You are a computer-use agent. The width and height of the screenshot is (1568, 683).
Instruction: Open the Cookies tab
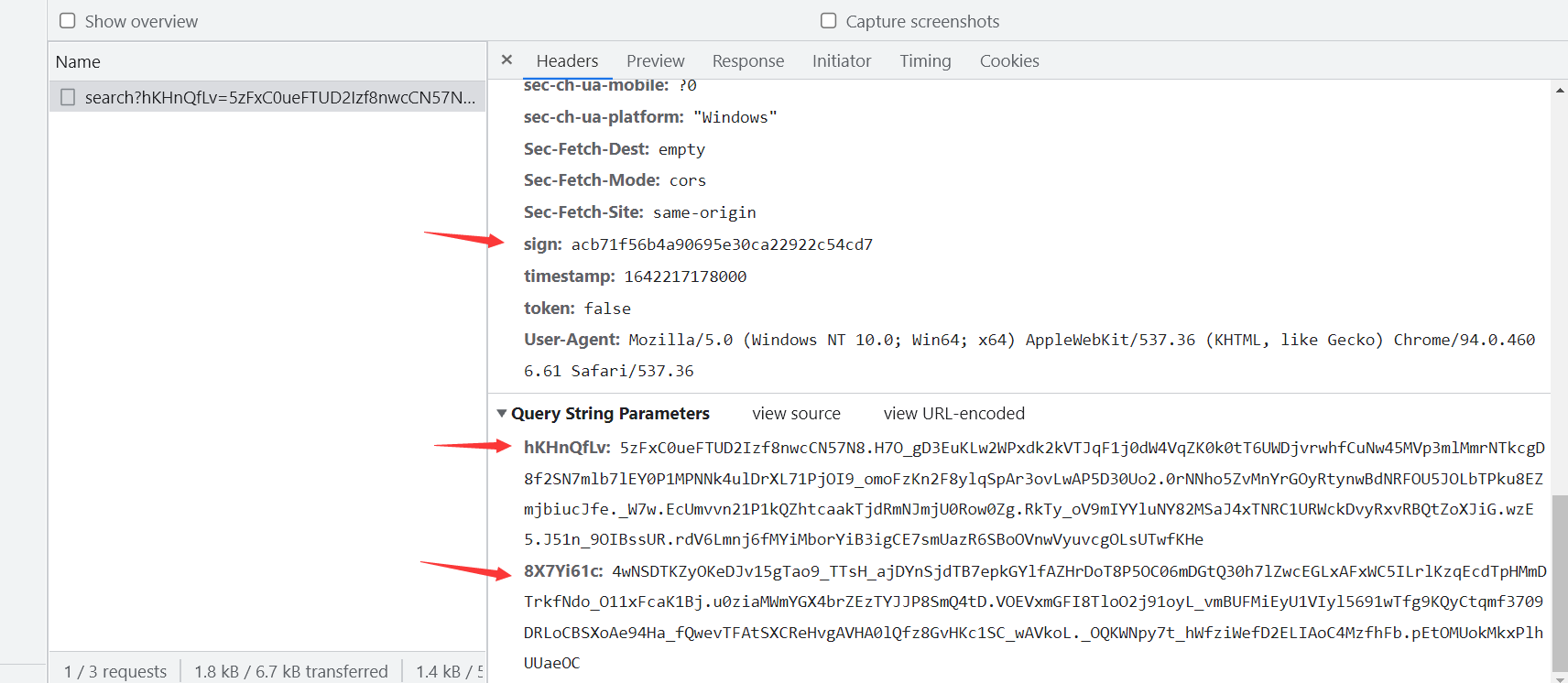(x=1009, y=60)
